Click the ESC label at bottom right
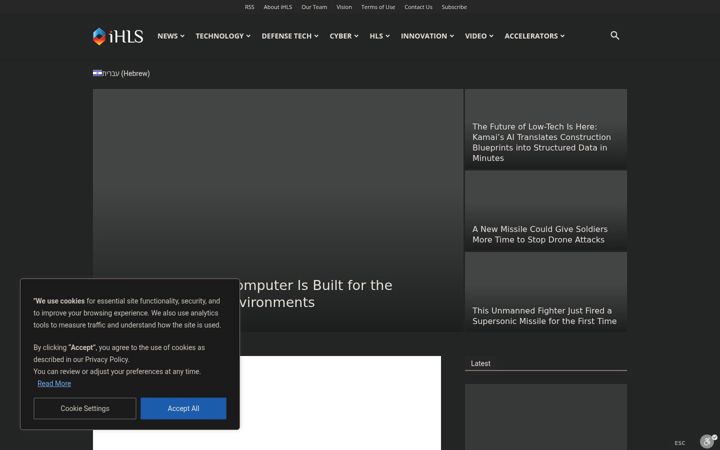Image resolution: width=720 pixels, height=450 pixels. click(x=680, y=443)
